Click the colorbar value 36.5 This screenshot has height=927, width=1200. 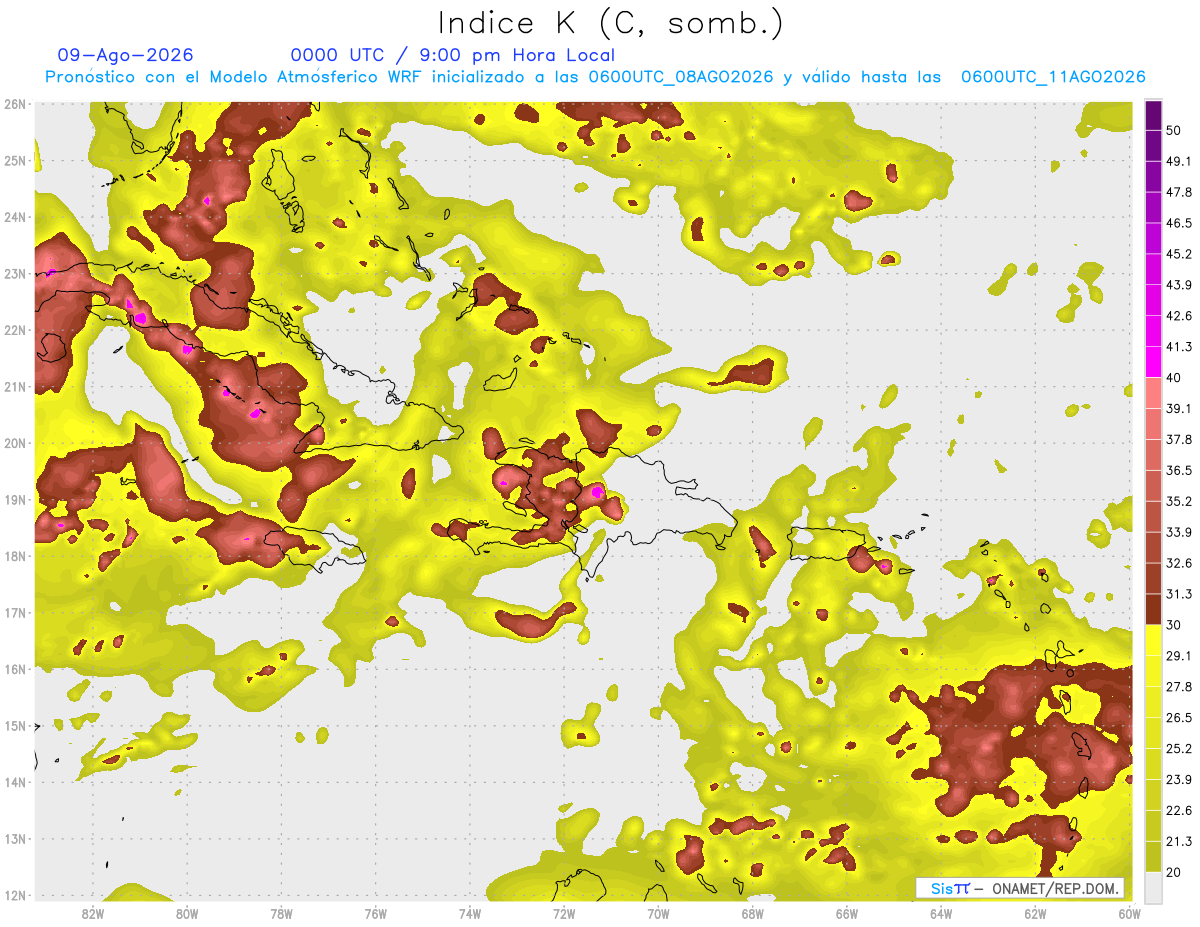click(1179, 470)
